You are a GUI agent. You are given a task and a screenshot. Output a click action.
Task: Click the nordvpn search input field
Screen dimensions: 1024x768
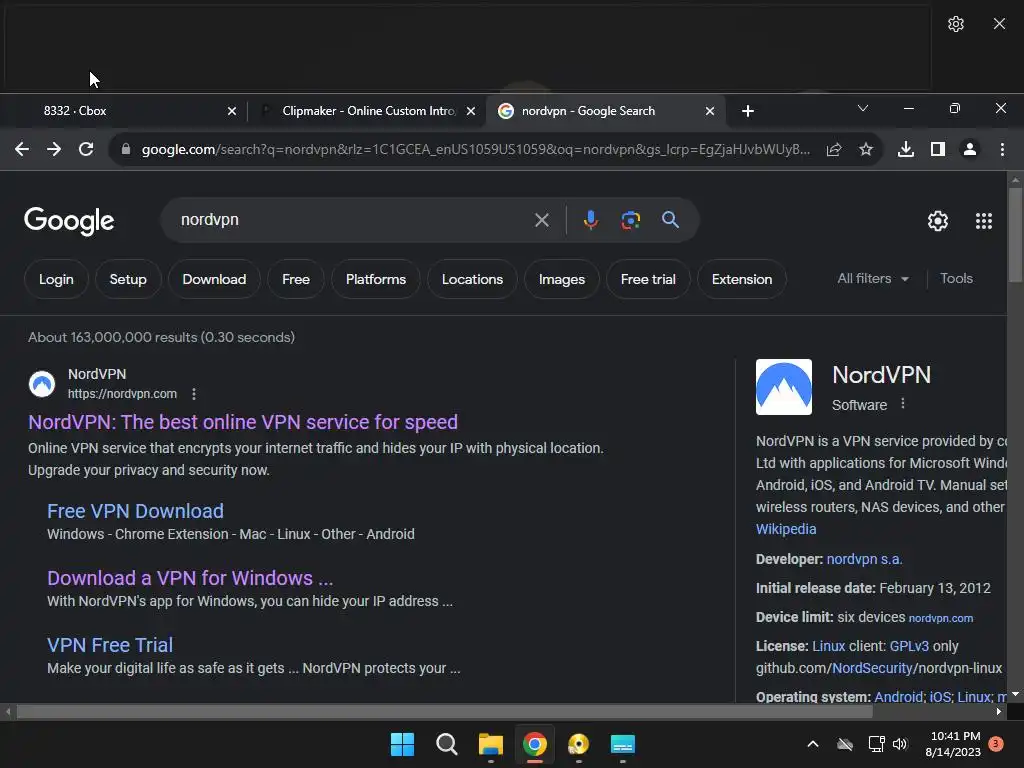[353, 220]
